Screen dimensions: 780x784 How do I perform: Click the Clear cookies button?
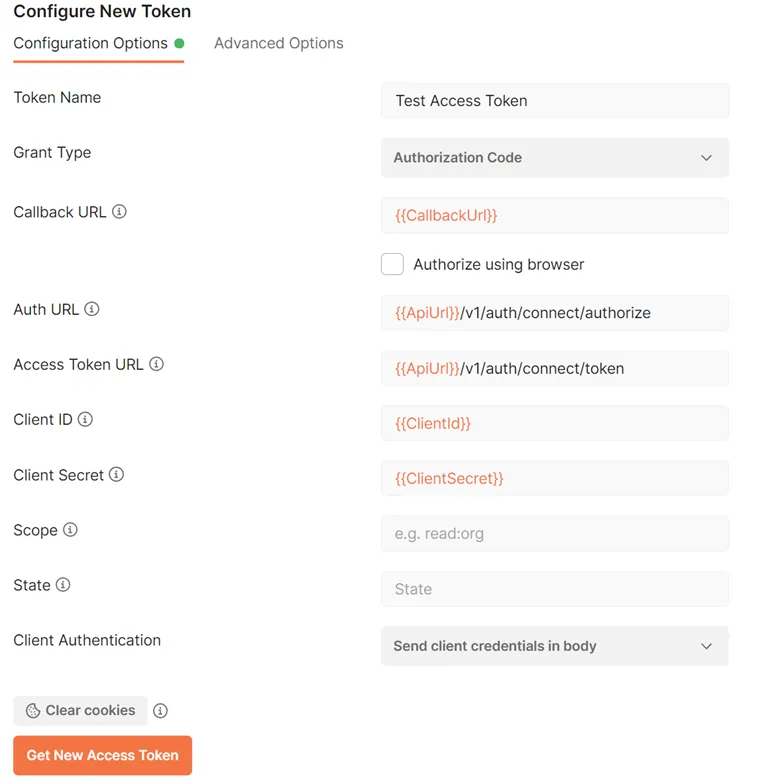80,711
